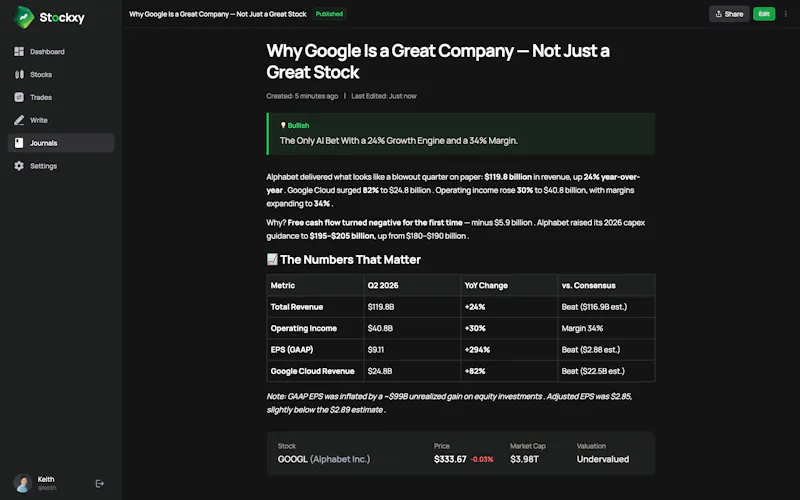Click the logout icon beside Keith
The width and height of the screenshot is (800, 500).
point(99,483)
